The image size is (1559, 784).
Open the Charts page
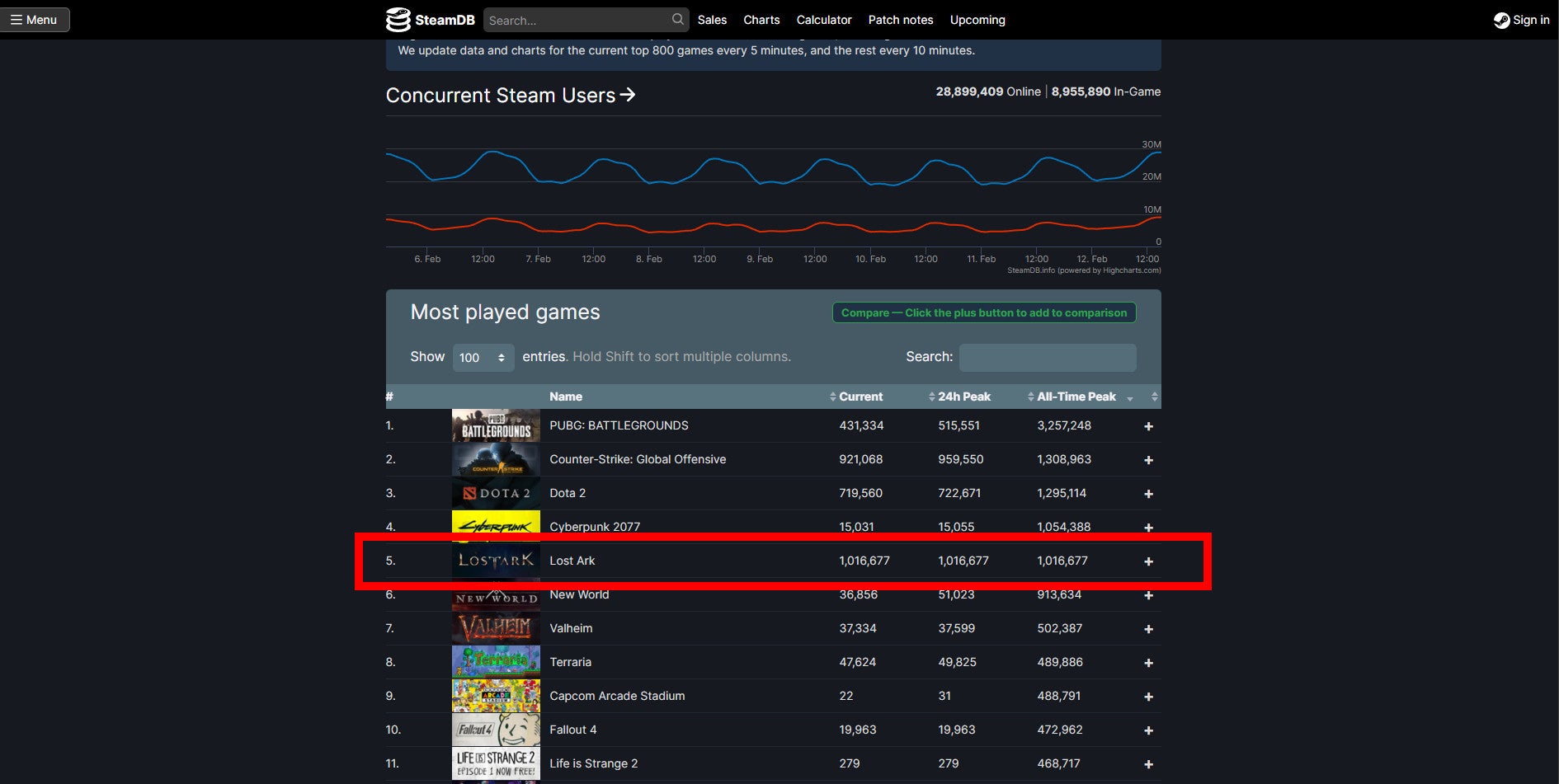tap(761, 20)
